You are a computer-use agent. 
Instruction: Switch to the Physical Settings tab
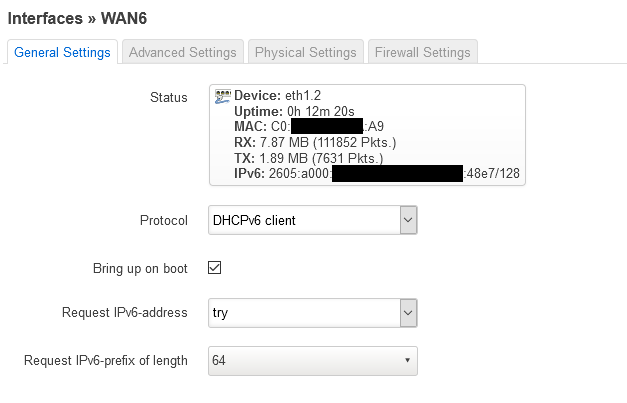click(x=306, y=52)
